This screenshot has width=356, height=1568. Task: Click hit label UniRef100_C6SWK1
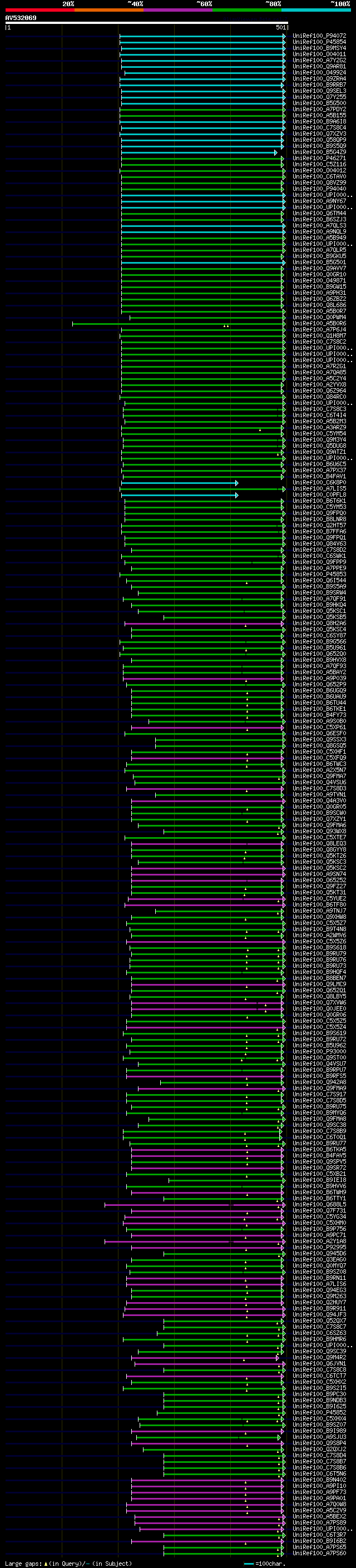coord(319,556)
